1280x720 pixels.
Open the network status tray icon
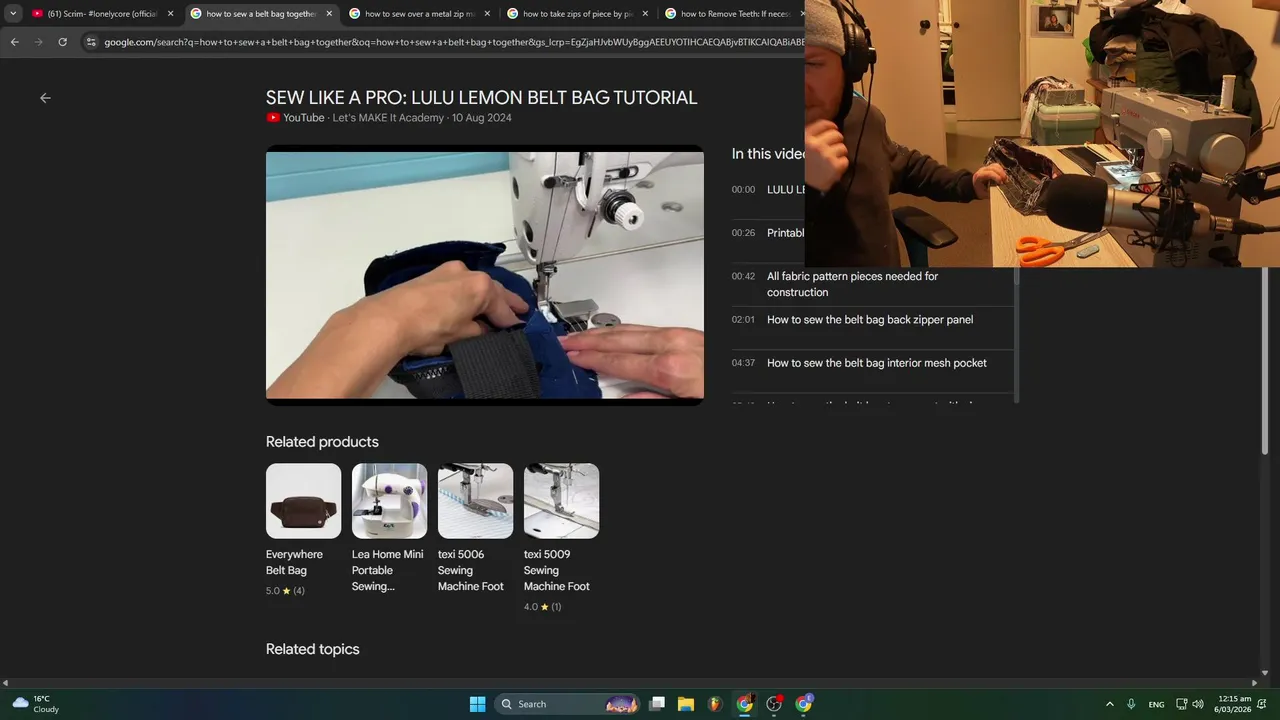pos(1181,704)
